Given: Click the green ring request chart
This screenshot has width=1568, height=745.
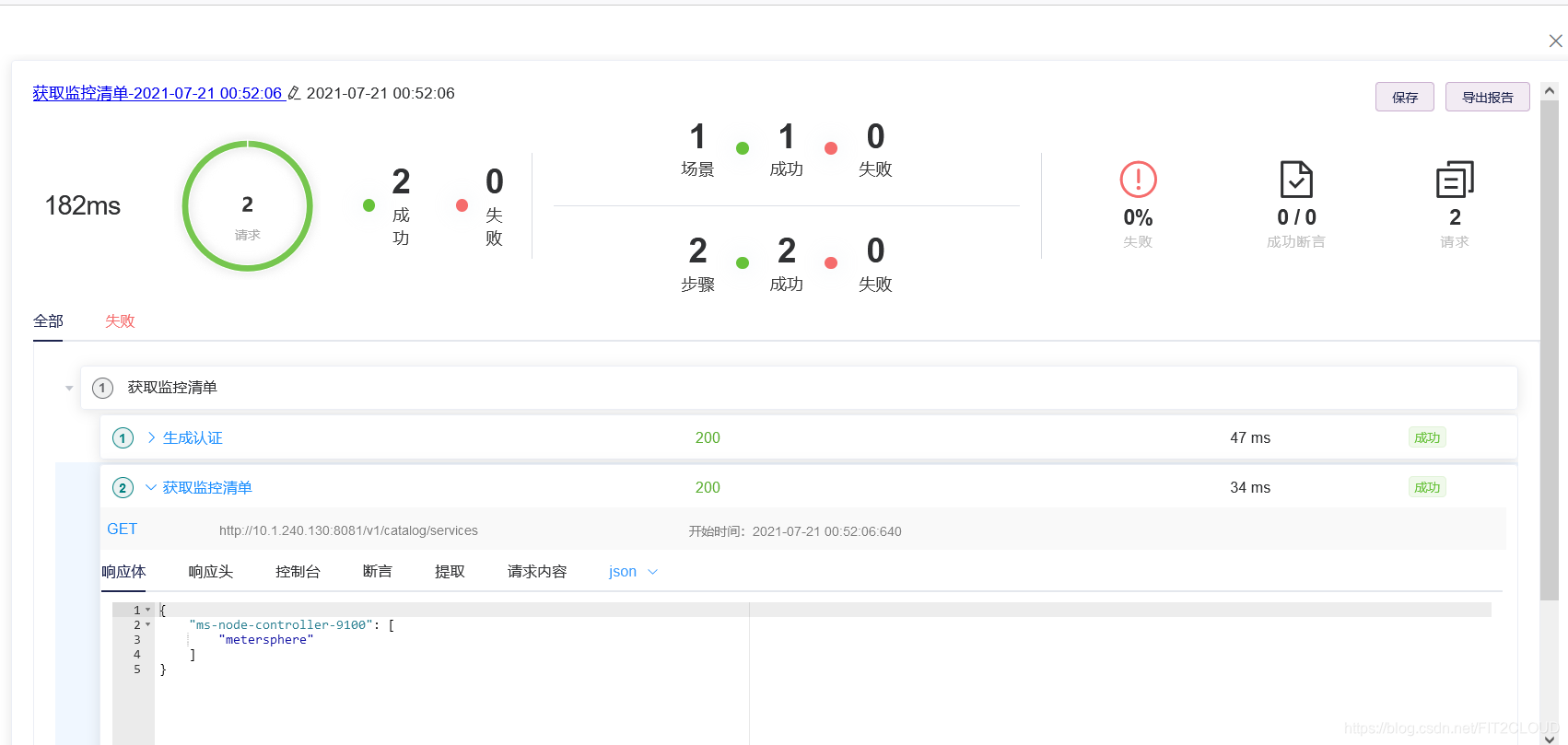Looking at the screenshot, I should tap(247, 205).
